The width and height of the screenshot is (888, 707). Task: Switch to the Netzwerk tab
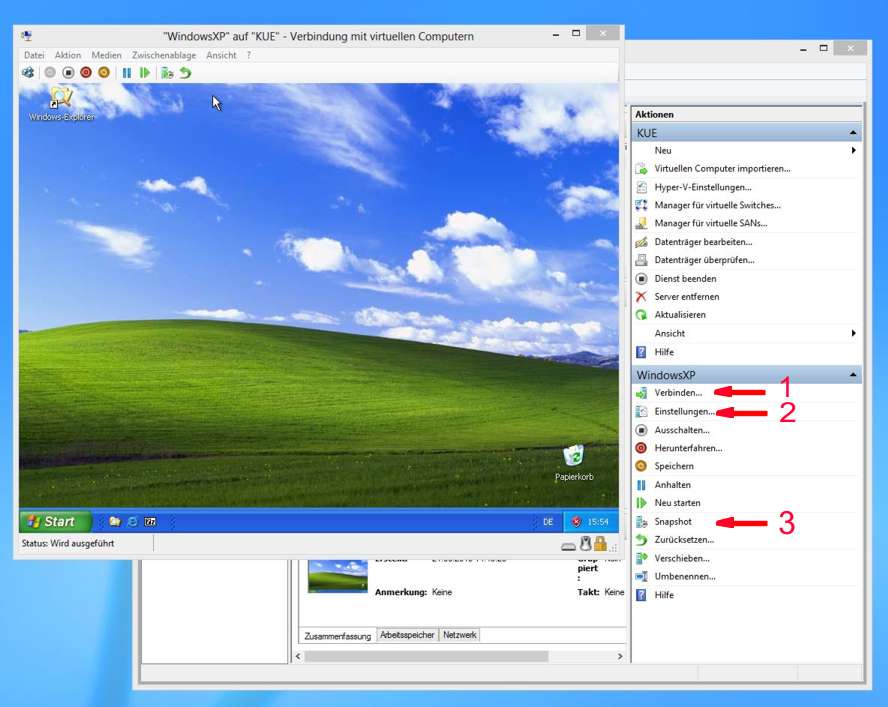click(x=459, y=635)
